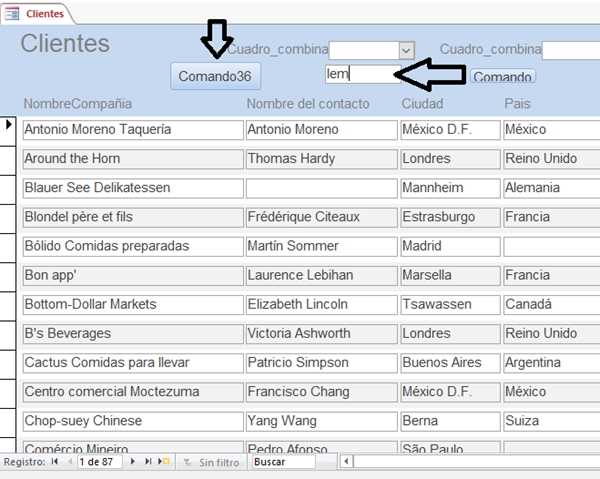Go to first record navigation button
Screen dimensions: 600x479
54,462
